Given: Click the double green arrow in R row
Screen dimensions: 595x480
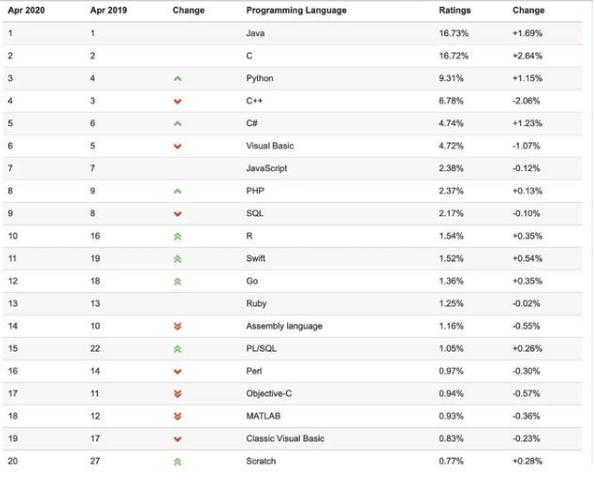Looking at the screenshot, I should click(x=178, y=236).
